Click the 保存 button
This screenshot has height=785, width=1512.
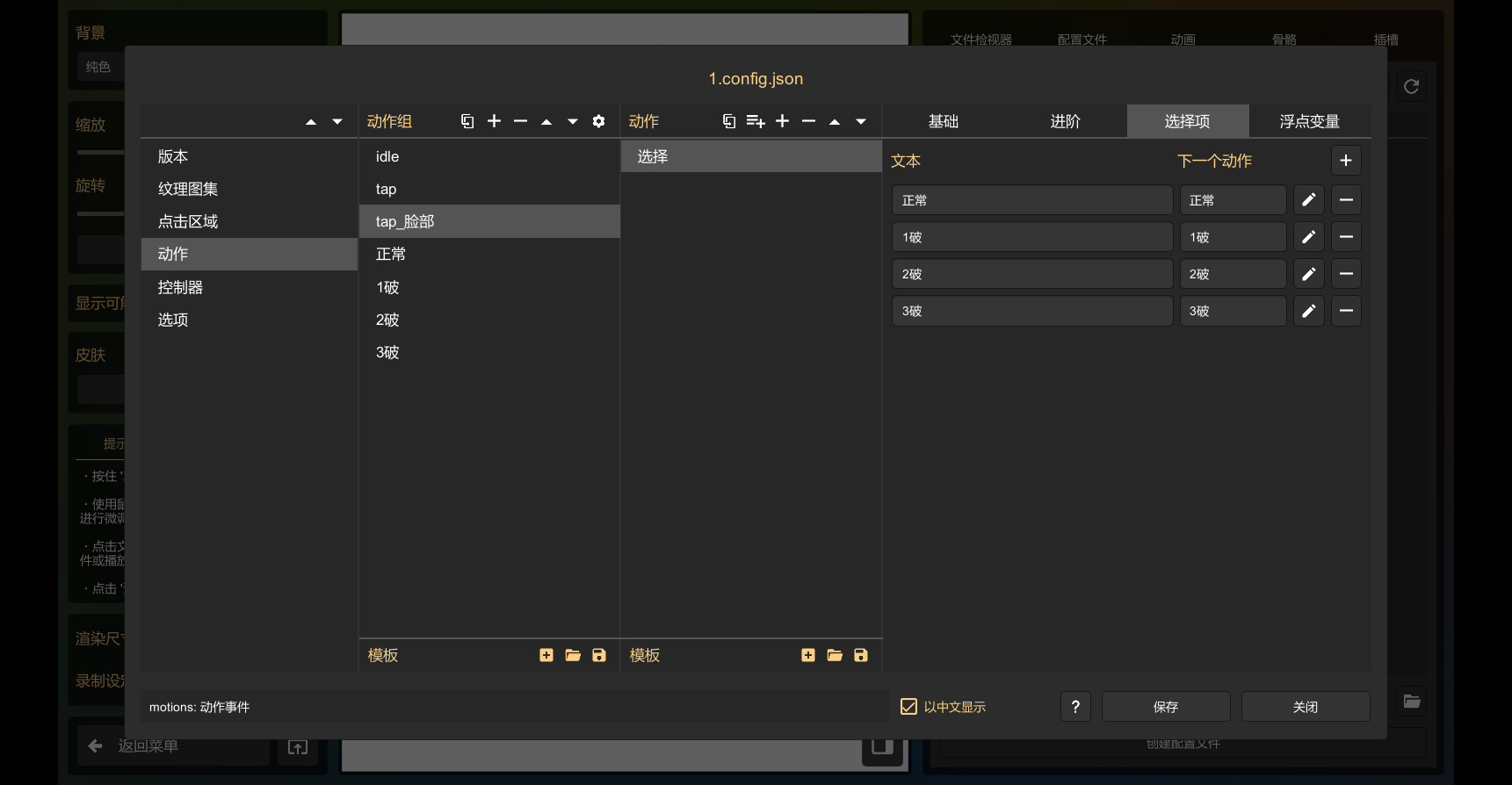[1165, 707]
